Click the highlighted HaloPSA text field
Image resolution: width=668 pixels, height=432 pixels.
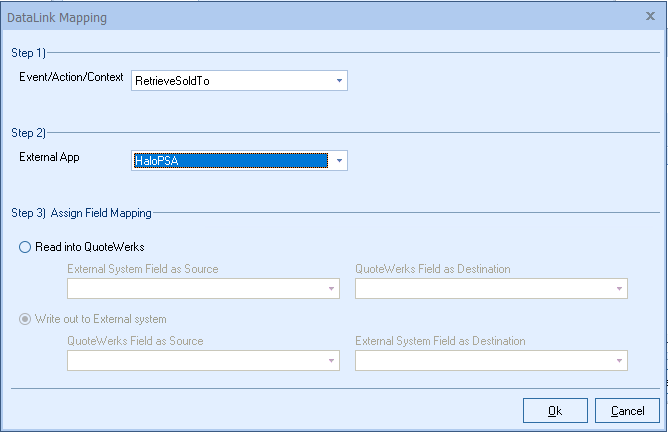[x=230, y=160]
